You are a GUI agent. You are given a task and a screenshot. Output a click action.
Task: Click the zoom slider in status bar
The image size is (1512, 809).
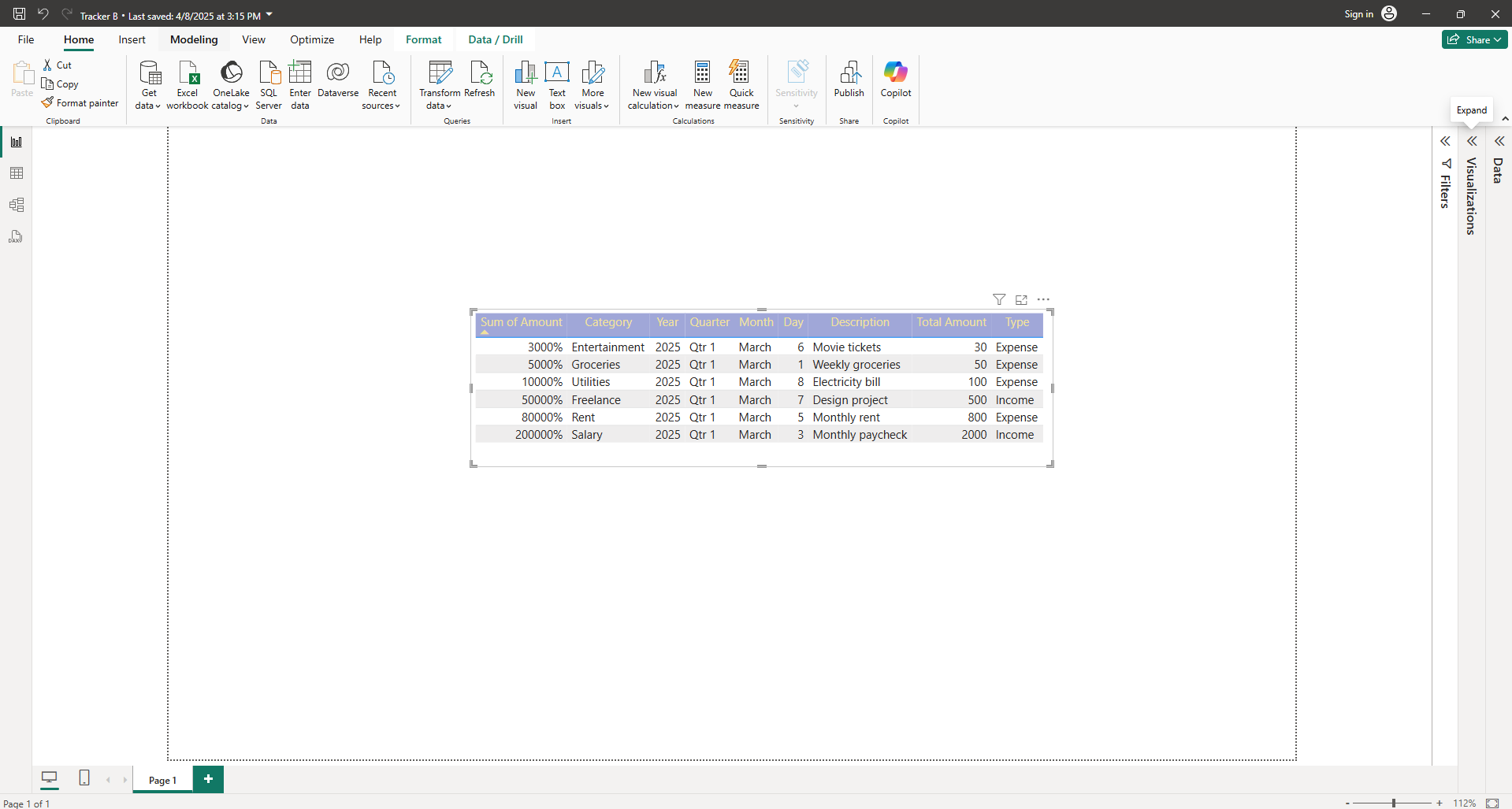(1393, 803)
